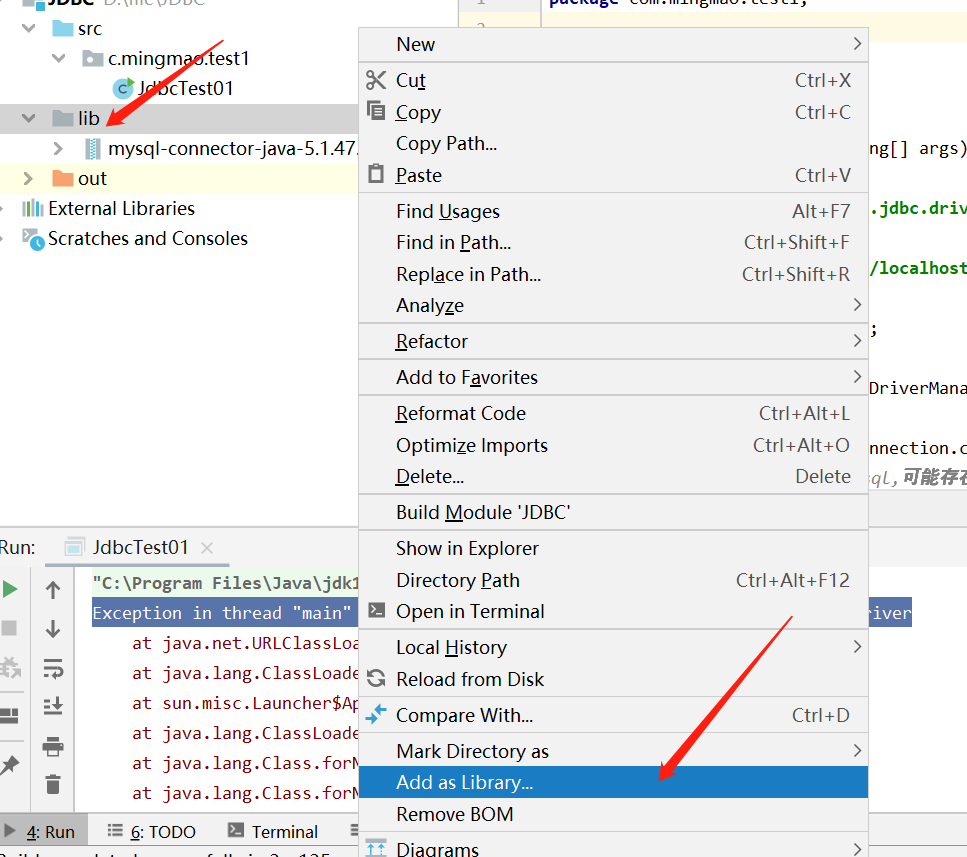Select Add as Library menu item
967x857 pixels.
point(613,782)
